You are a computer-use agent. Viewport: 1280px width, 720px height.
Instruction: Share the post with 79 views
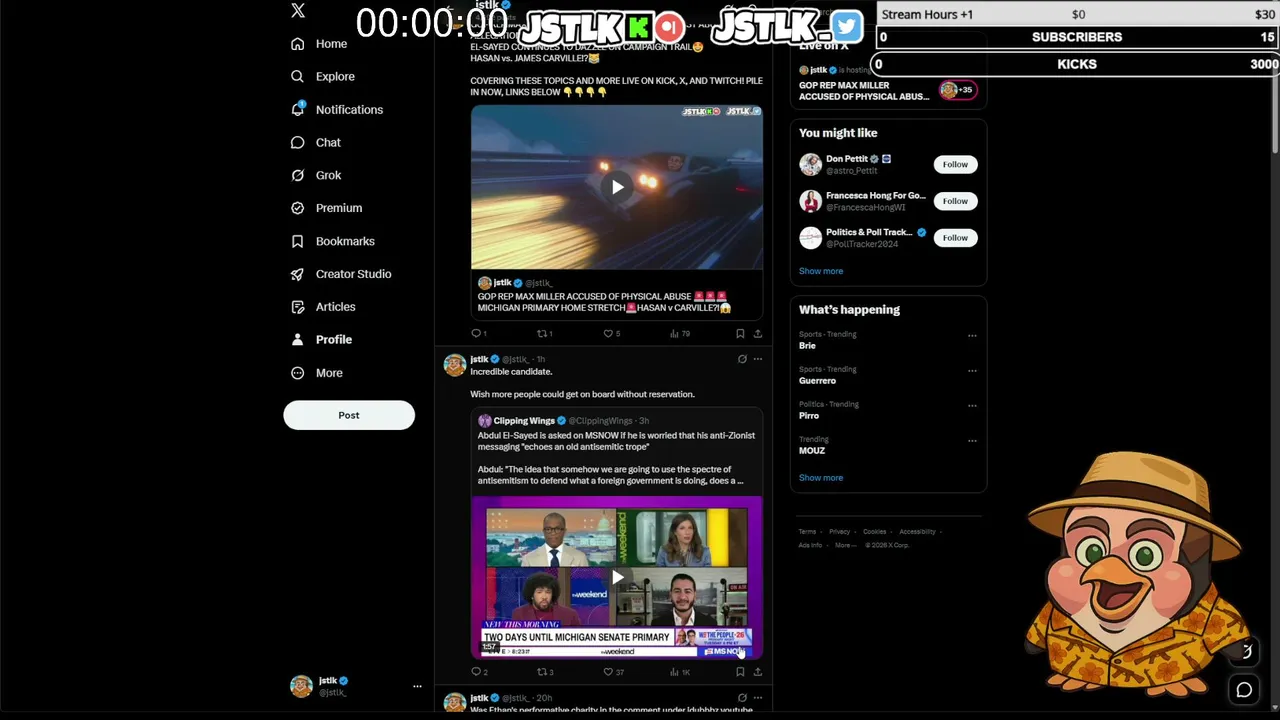click(x=758, y=334)
